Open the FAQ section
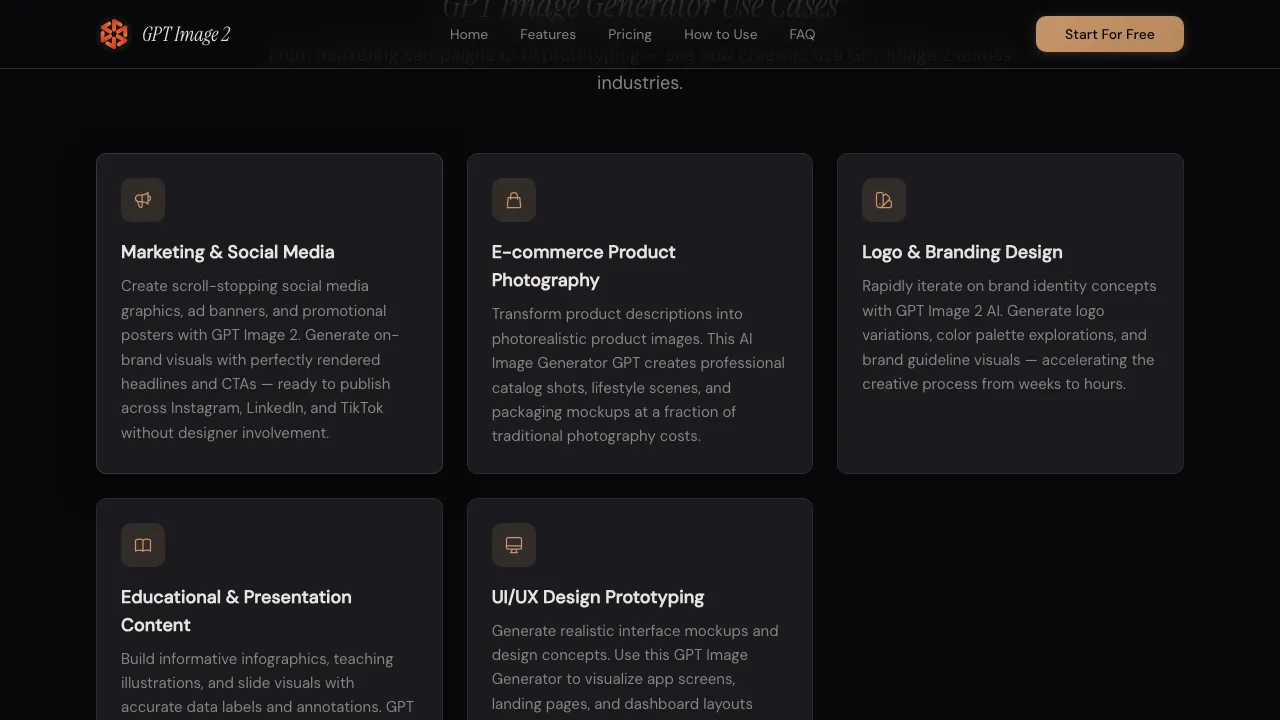1280x720 pixels. click(x=802, y=34)
